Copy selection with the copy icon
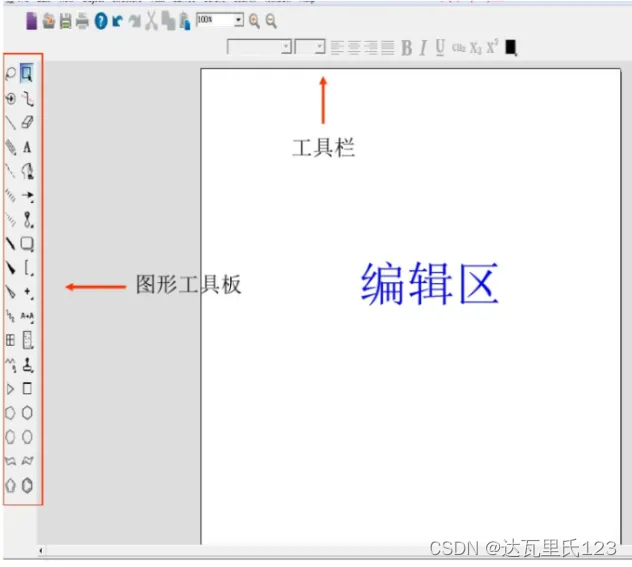This screenshot has height=567, width=632. (168, 21)
